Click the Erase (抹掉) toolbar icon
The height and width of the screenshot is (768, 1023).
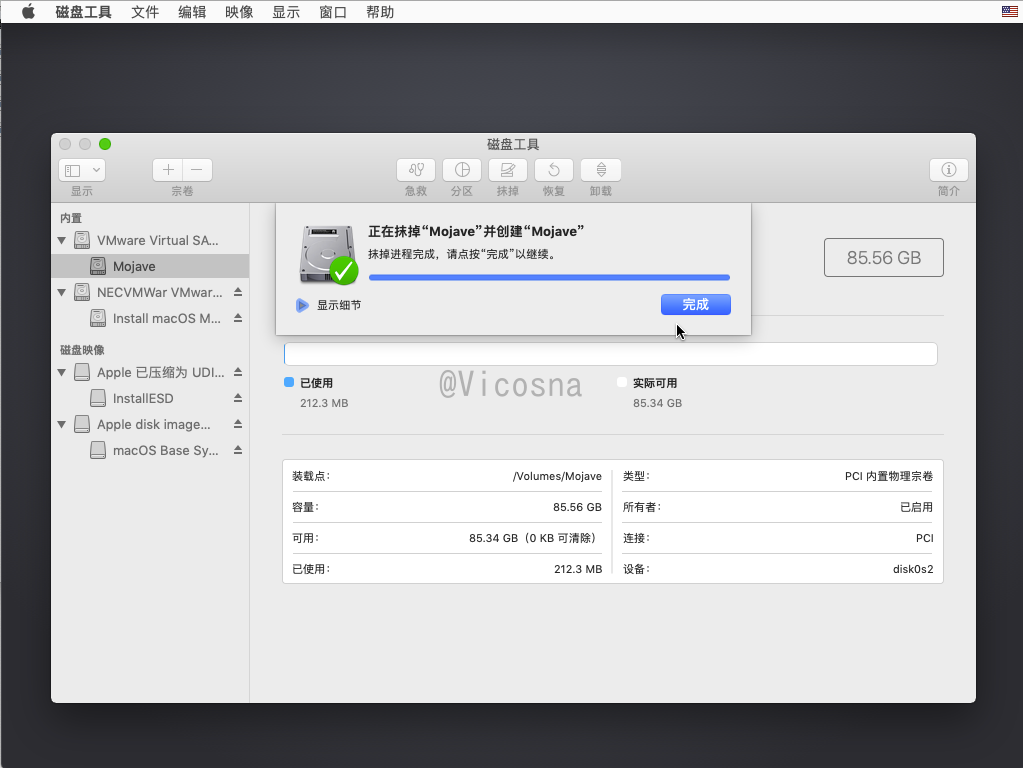click(508, 170)
